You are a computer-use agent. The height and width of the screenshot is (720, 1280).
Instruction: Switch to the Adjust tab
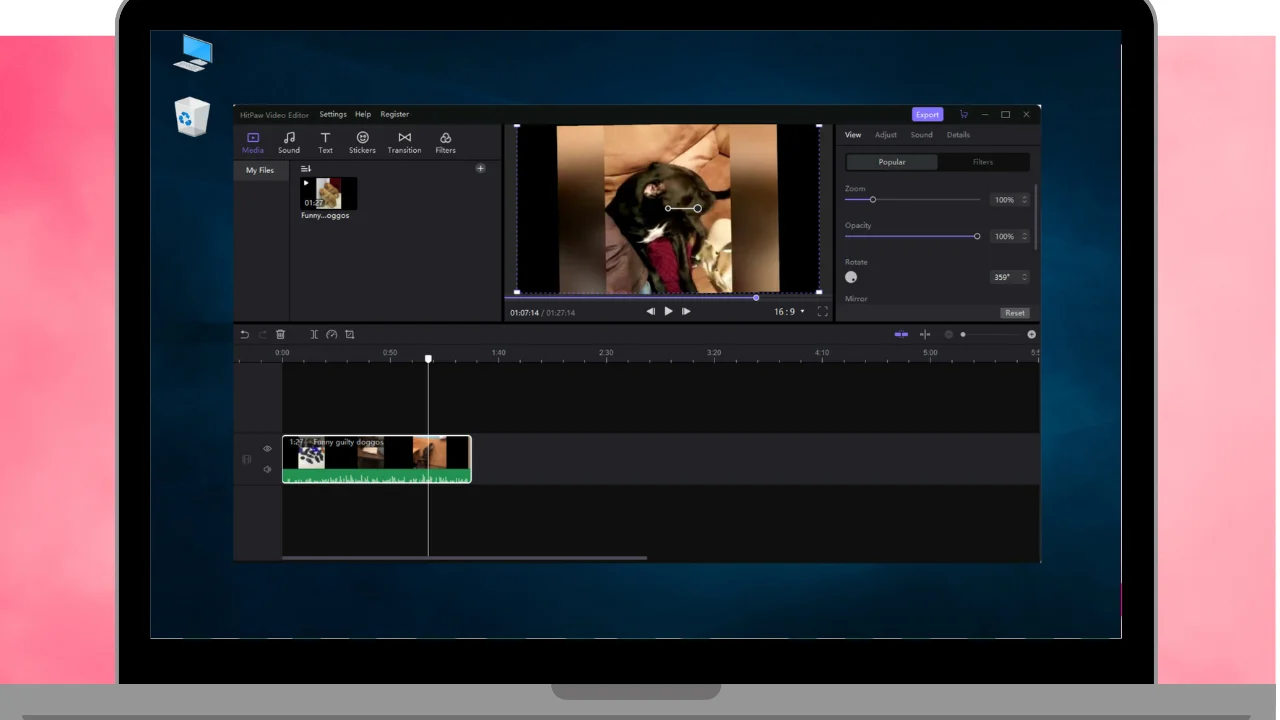pos(886,135)
